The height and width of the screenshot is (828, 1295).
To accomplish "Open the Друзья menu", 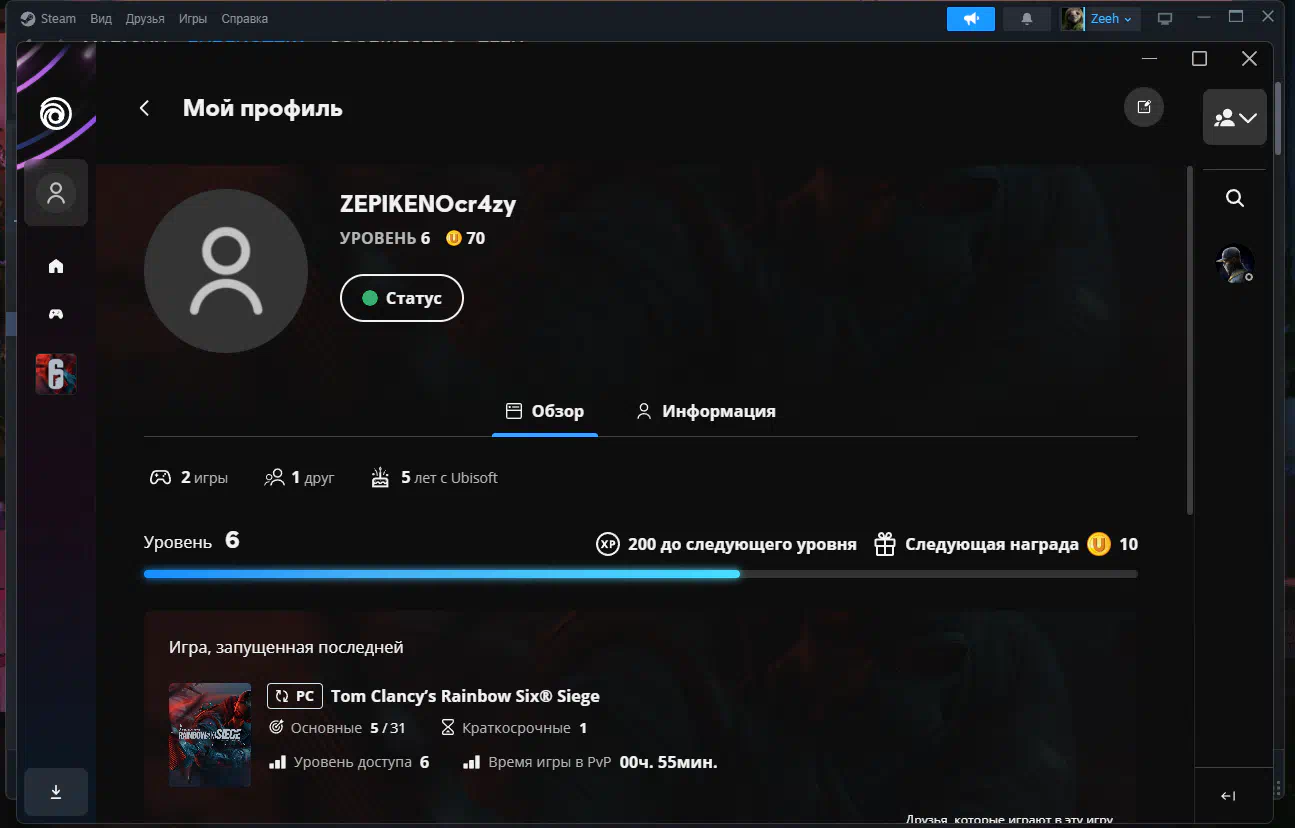I will pyautogui.click(x=146, y=19).
